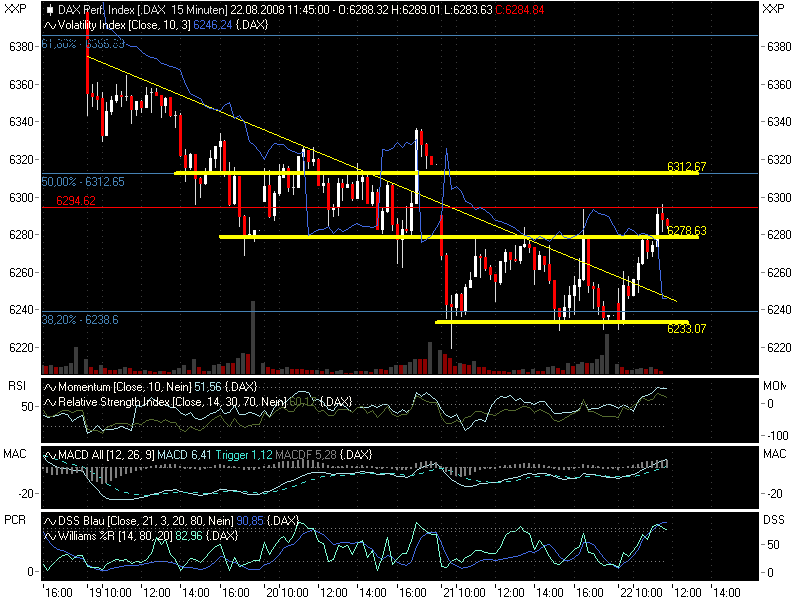Select the yellow 6278.63 horizontal line label
800x600 pixels.
tap(686, 231)
